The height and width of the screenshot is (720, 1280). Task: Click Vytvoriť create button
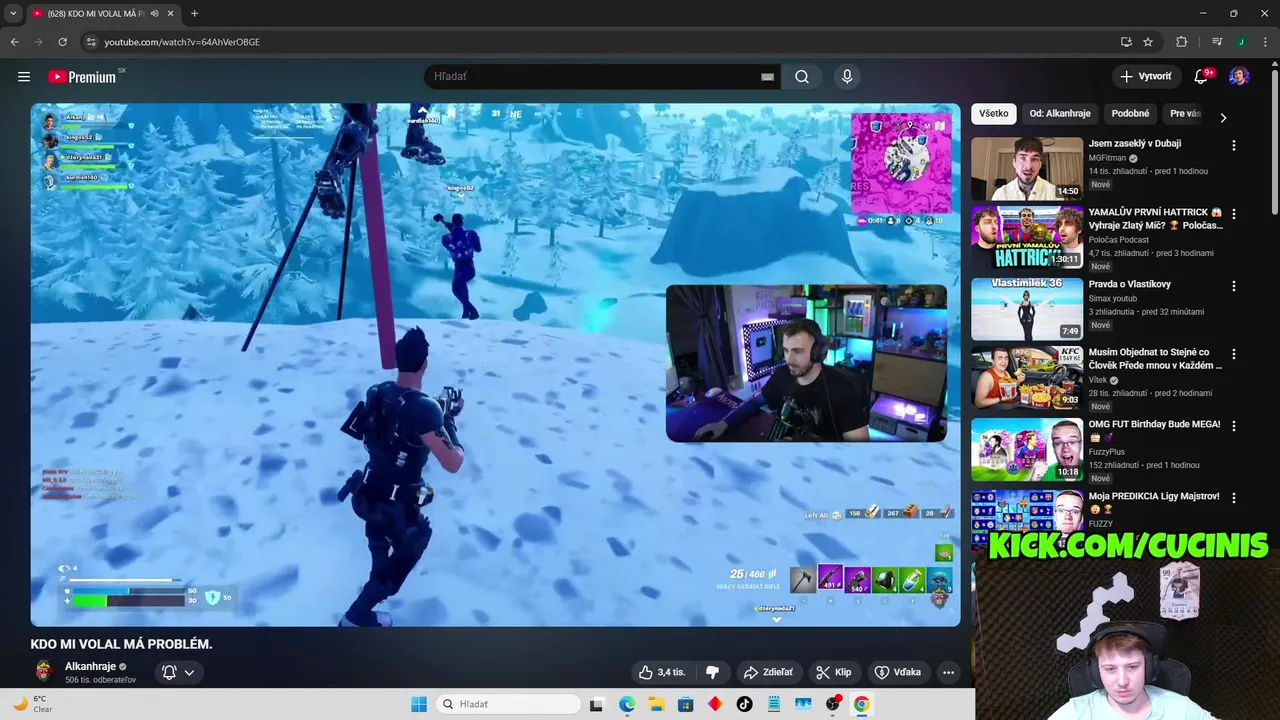[1146, 76]
